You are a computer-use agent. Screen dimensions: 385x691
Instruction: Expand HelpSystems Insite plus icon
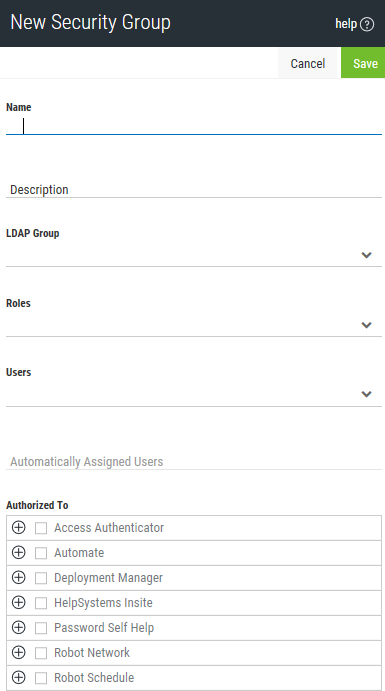click(19, 602)
